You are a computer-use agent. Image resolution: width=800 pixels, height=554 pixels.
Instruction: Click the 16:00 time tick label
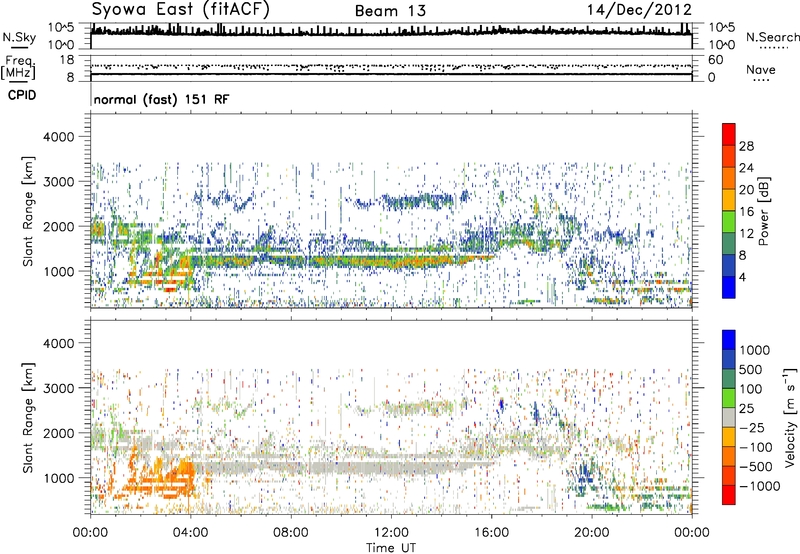[x=491, y=533]
